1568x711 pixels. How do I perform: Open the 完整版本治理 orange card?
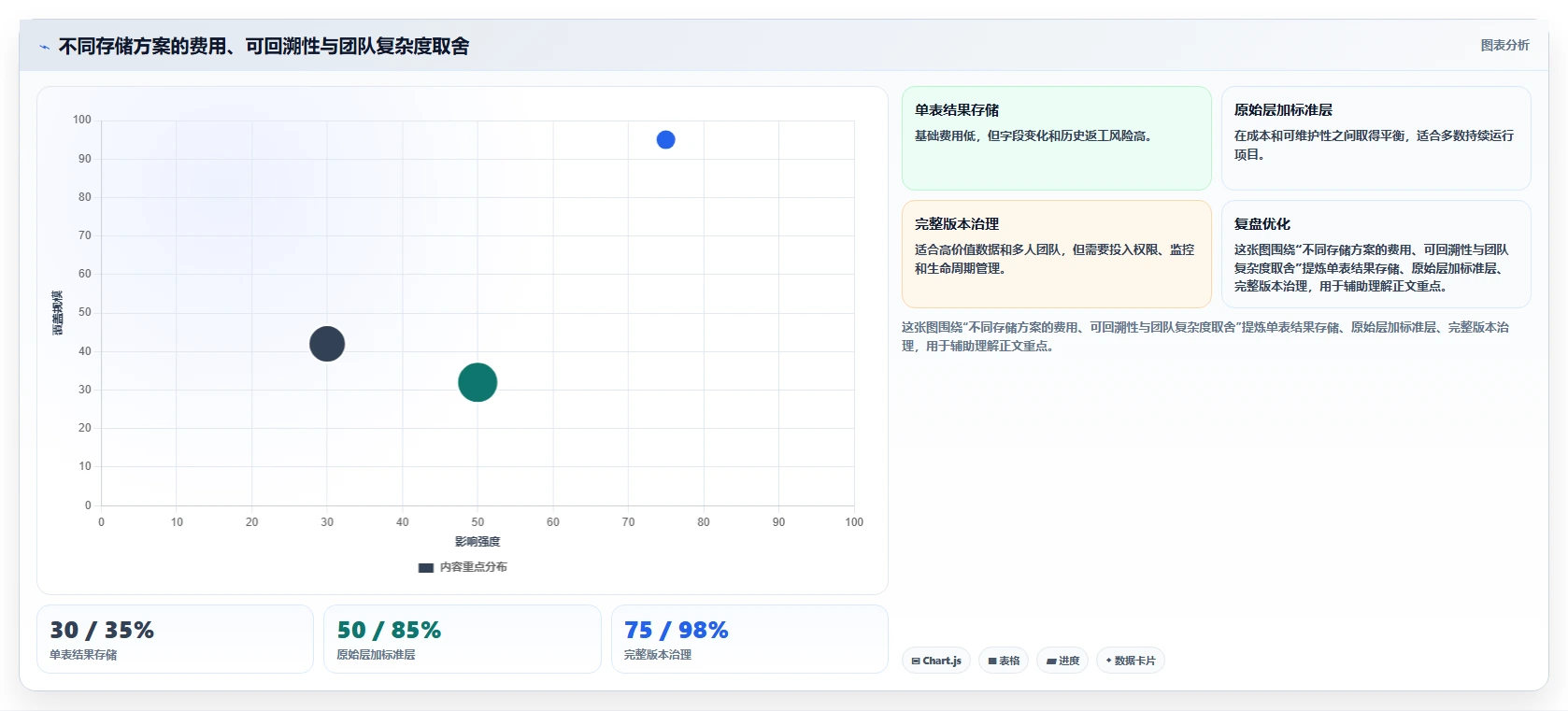1056,254
